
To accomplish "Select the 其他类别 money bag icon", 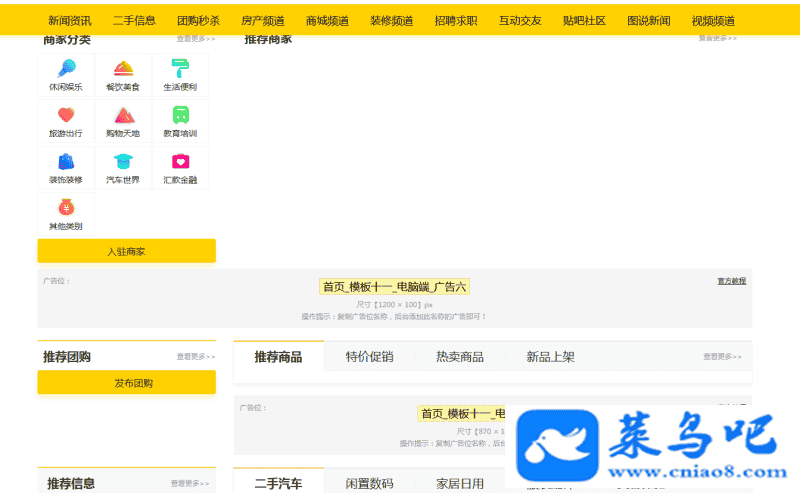I will 66,208.
